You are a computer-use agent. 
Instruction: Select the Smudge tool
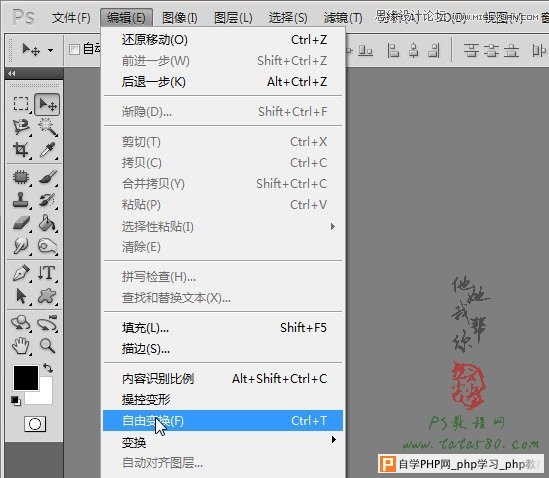coord(21,246)
